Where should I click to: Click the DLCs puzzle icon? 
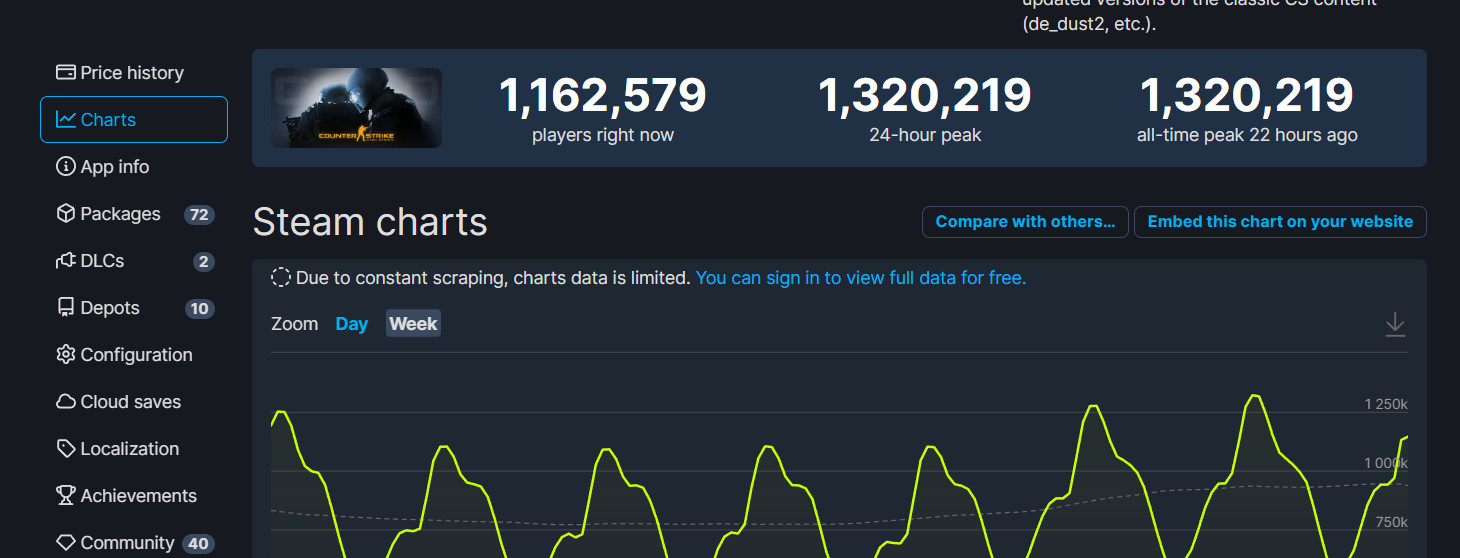66,261
